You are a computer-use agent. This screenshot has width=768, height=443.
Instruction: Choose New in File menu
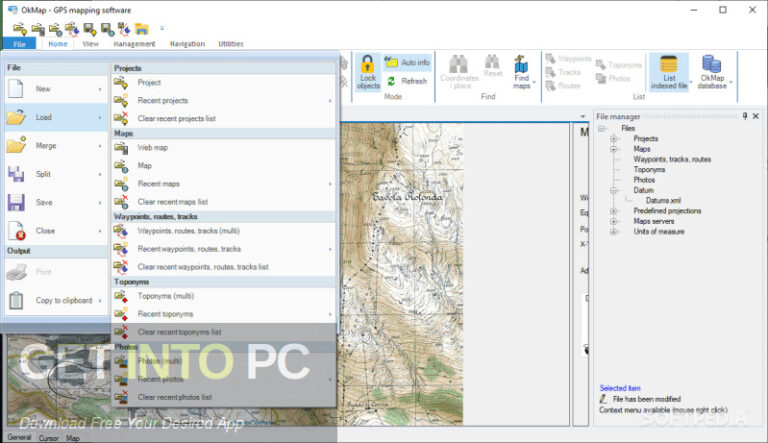pos(56,89)
